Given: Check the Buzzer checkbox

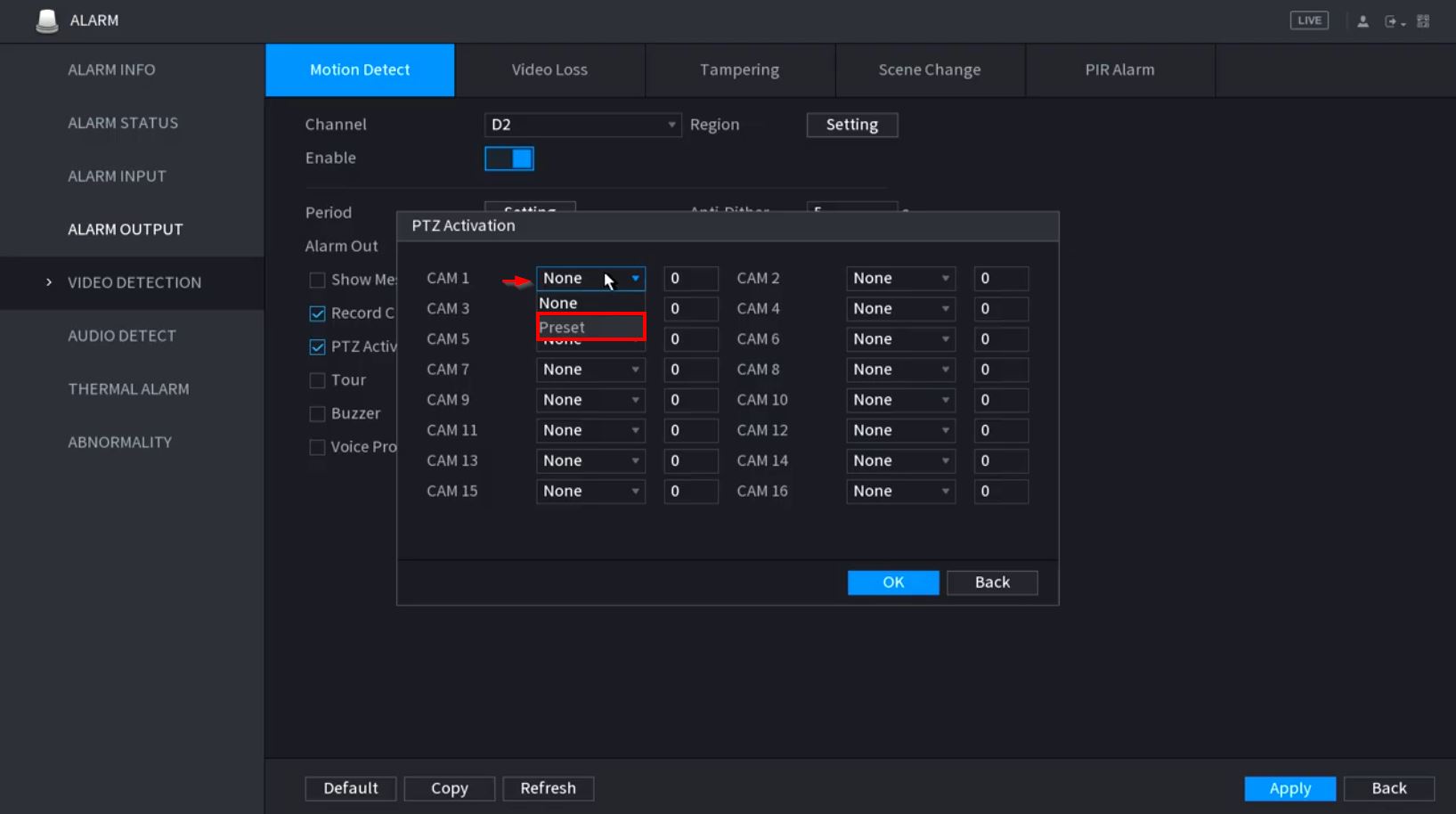Looking at the screenshot, I should point(317,414).
